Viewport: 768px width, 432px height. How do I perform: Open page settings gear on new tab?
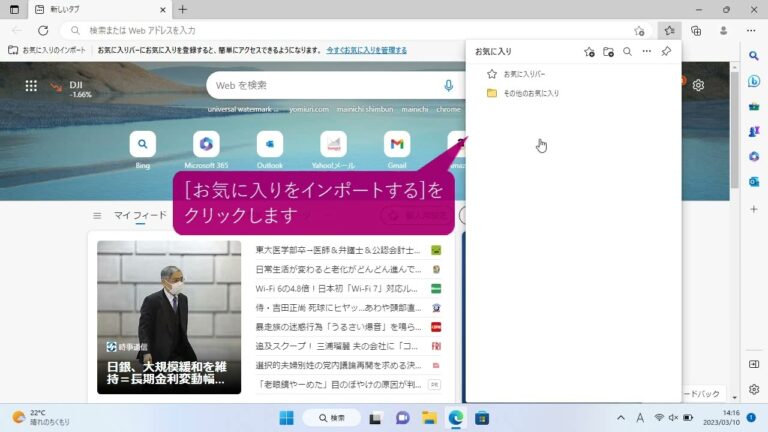(x=698, y=85)
